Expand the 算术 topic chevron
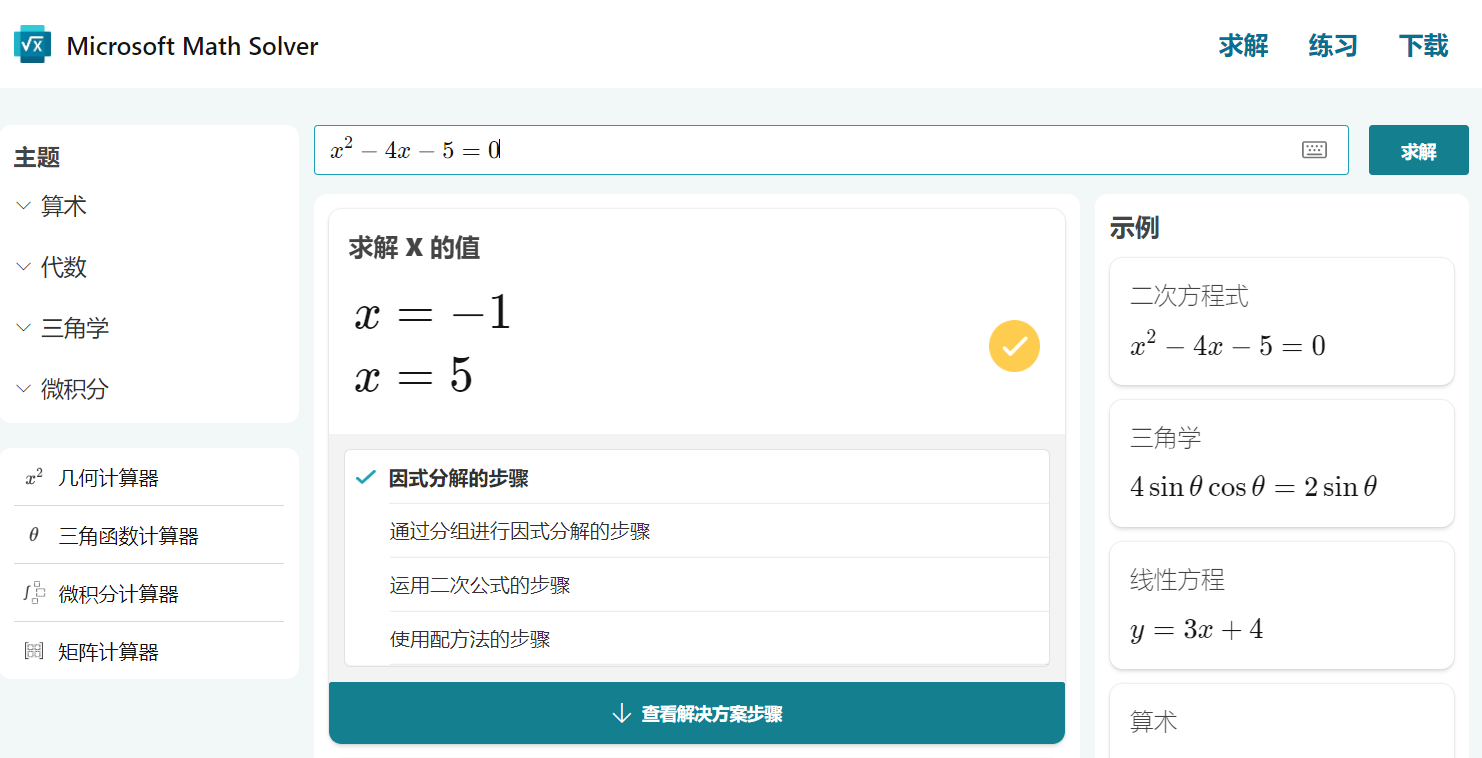The height and width of the screenshot is (758, 1482). pos(24,206)
